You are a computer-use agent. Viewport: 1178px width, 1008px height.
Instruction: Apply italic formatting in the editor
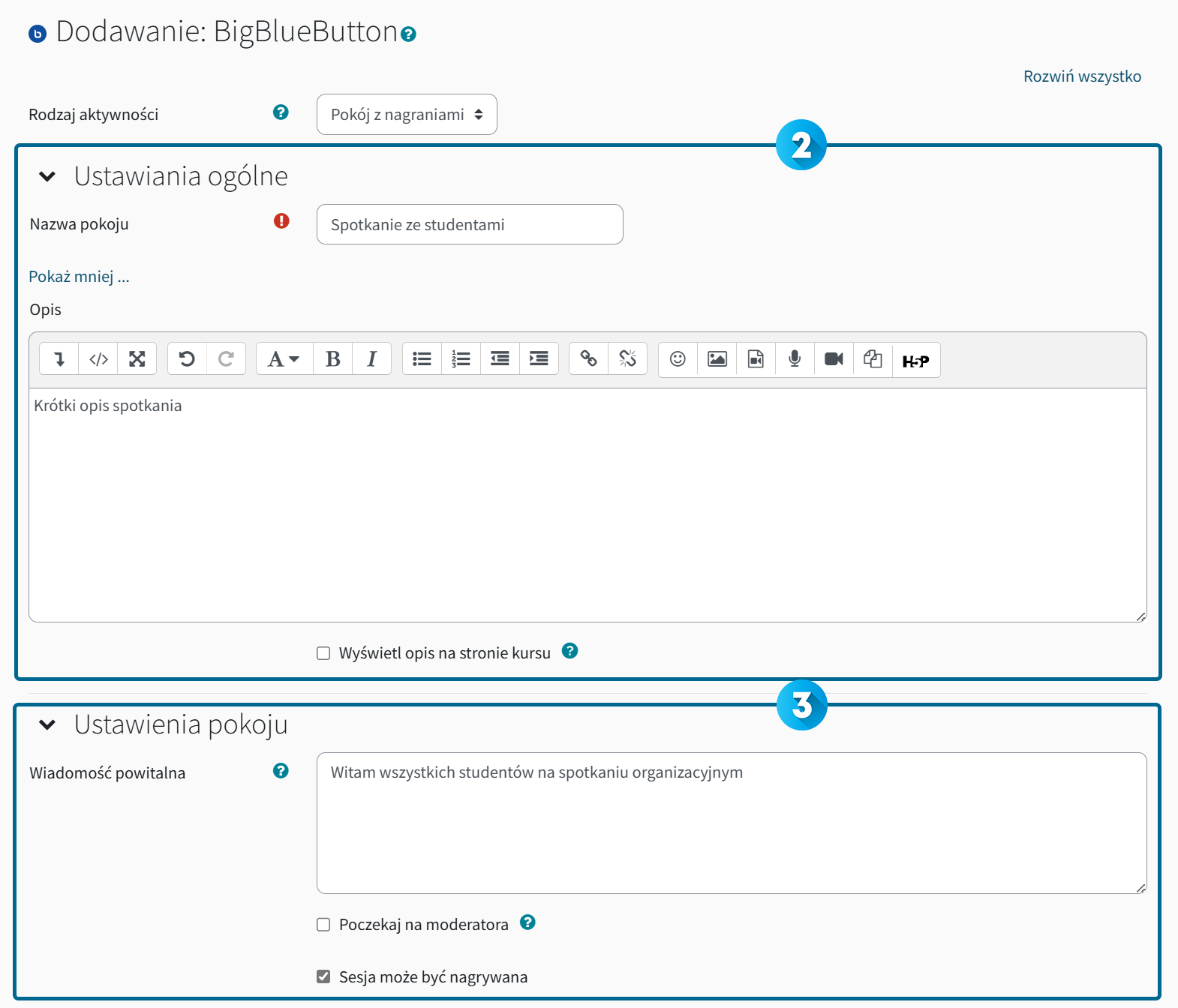click(371, 359)
